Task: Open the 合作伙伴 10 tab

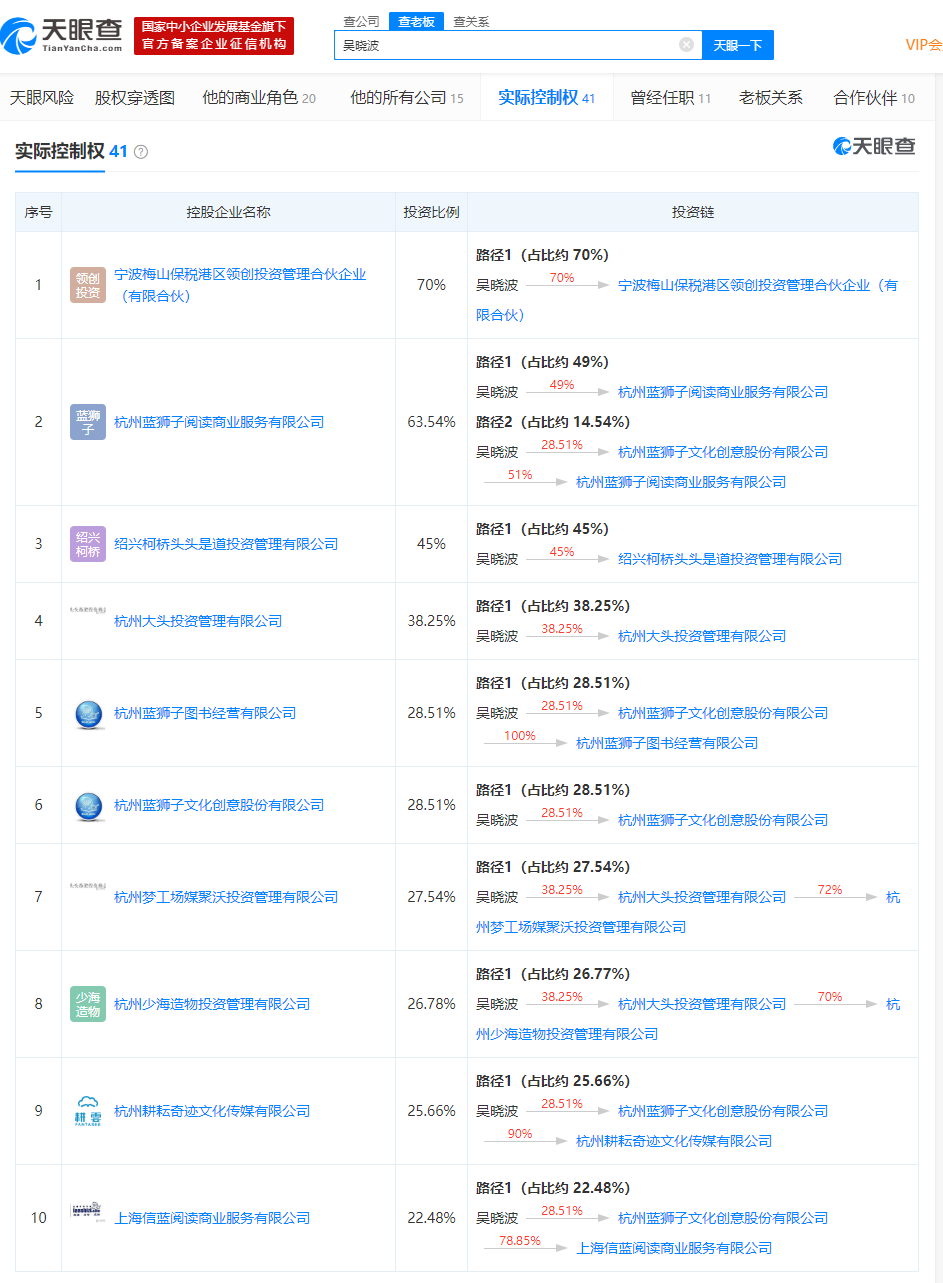Action: tap(874, 97)
